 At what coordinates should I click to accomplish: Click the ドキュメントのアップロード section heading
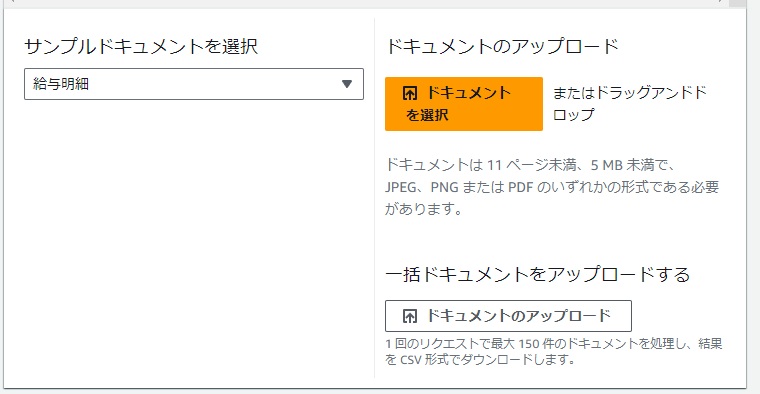click(502, 47)
